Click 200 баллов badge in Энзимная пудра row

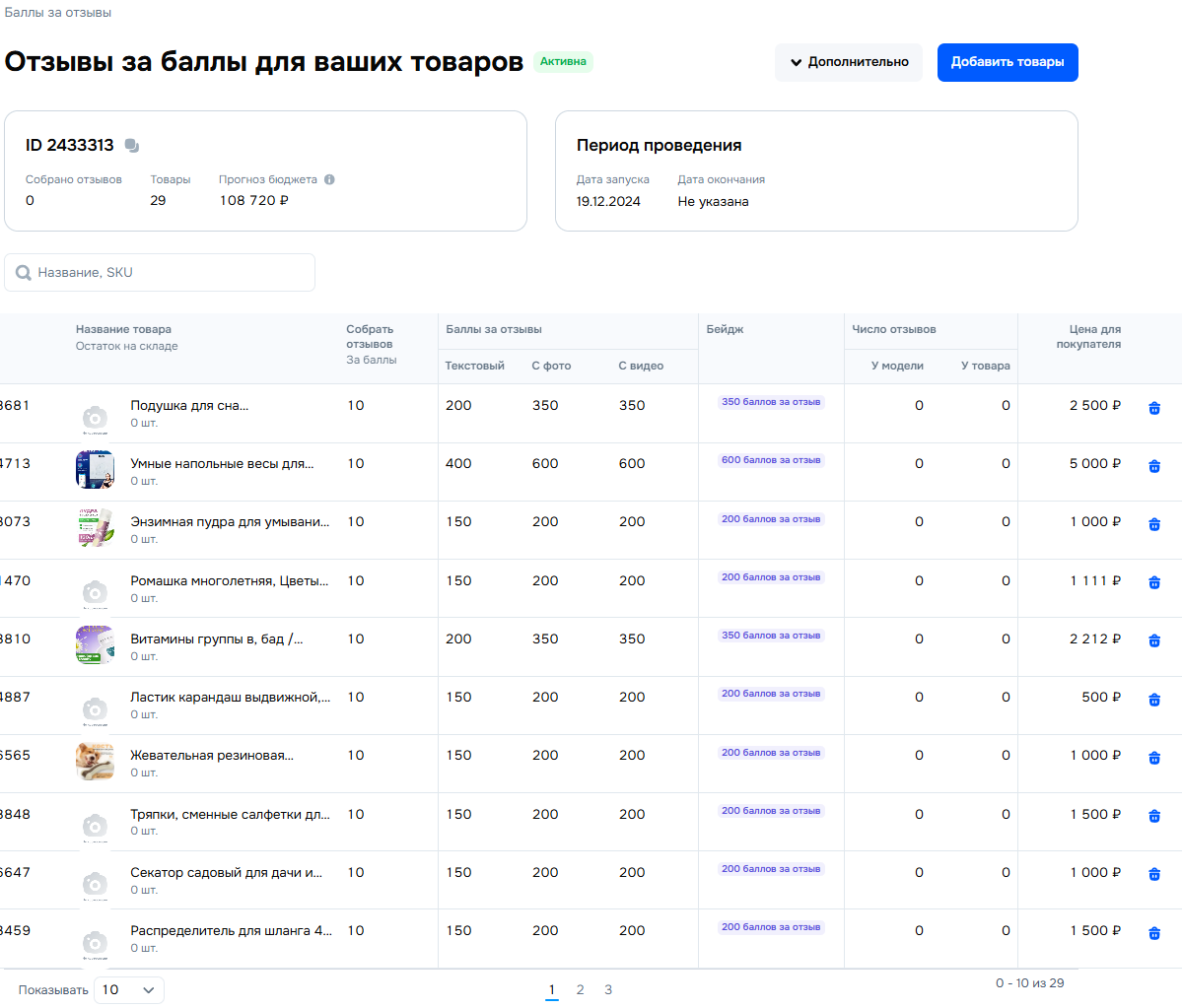tap(770, 519)
